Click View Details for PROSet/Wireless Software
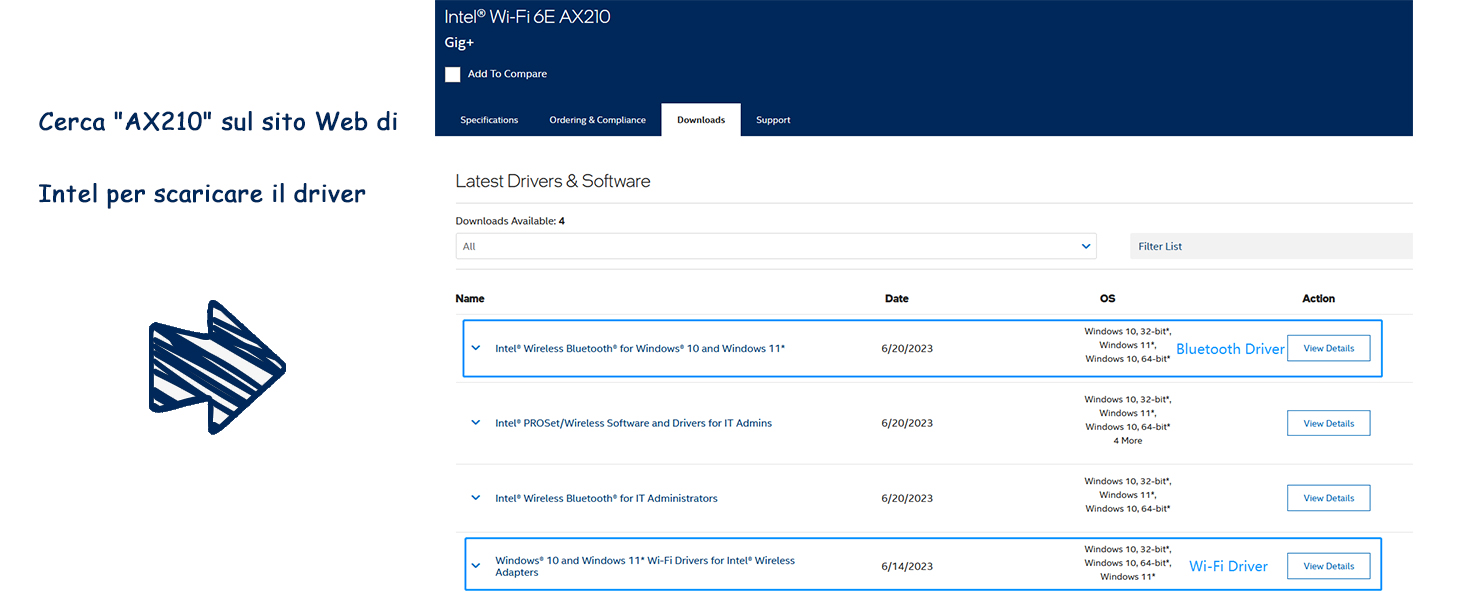1464x600 pixels. 1328,423
